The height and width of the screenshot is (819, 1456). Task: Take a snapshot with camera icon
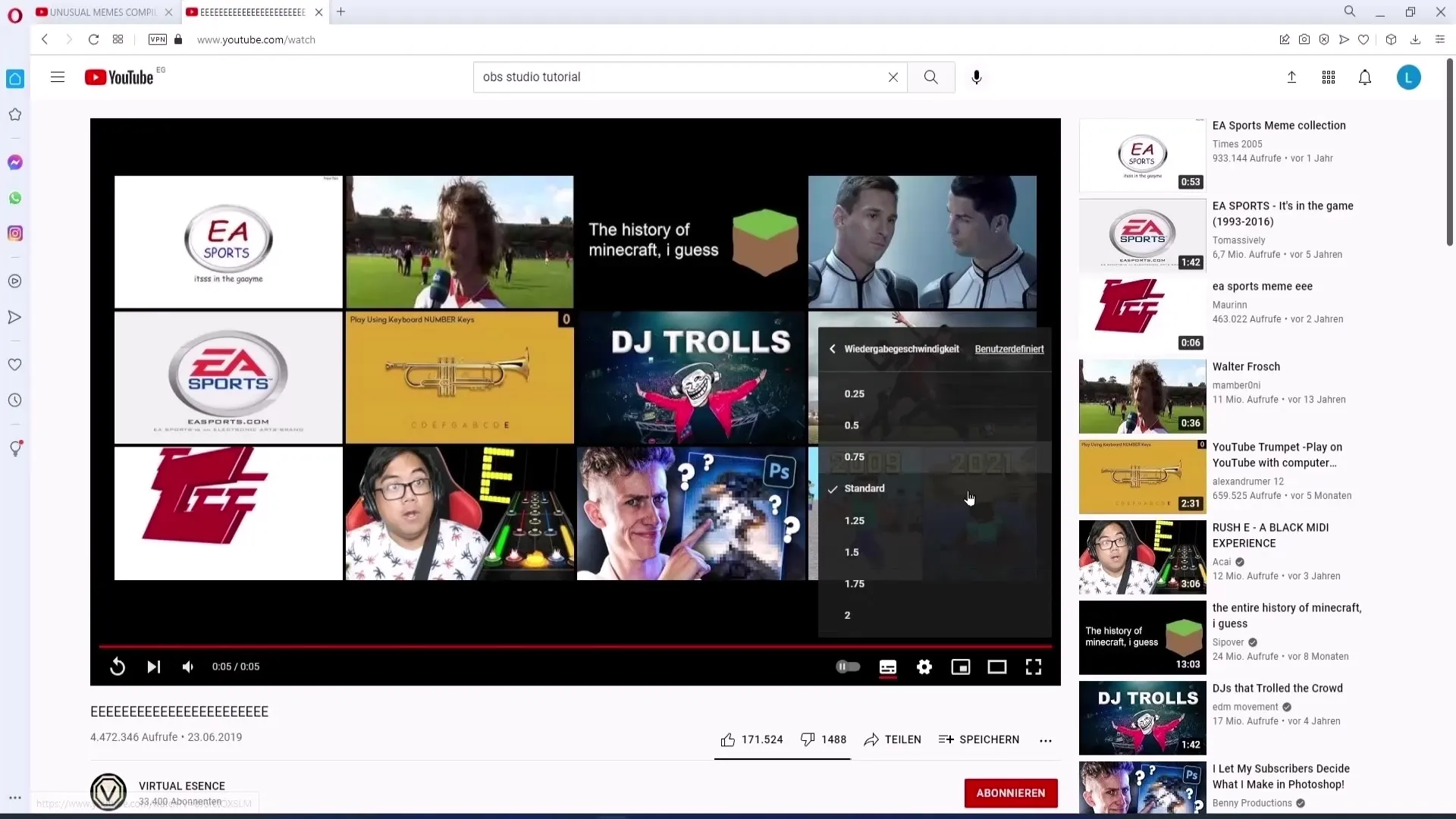pyautogui.click(x=1304, y=39)
